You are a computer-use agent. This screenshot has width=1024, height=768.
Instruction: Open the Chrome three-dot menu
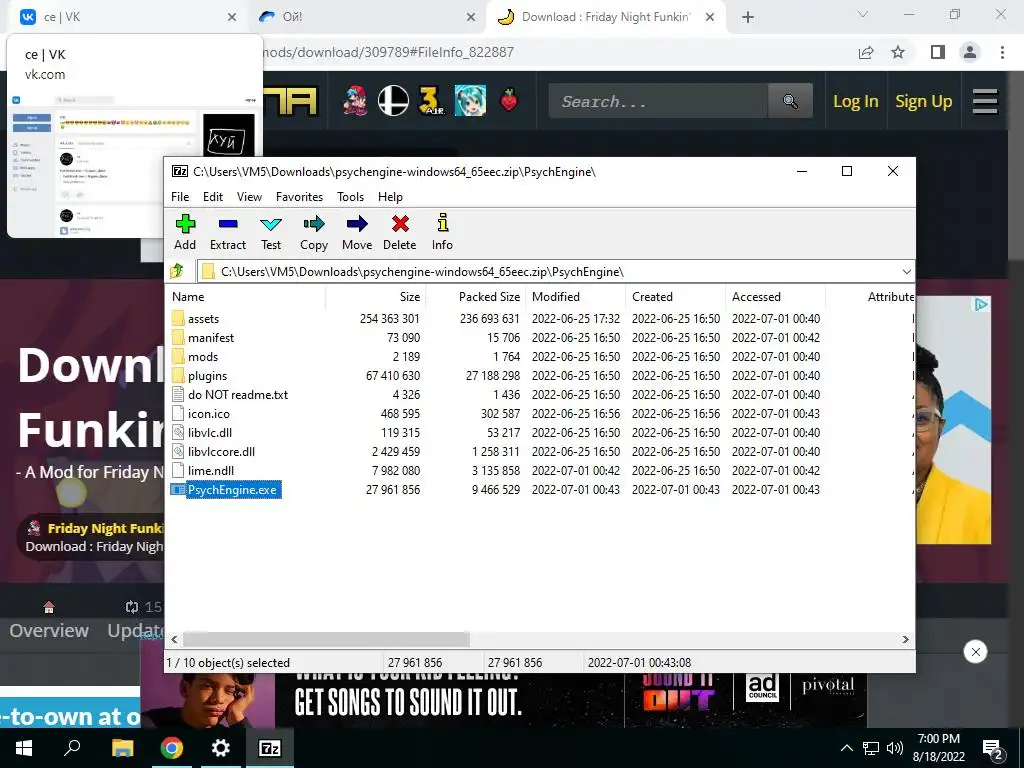point(1002,52)
